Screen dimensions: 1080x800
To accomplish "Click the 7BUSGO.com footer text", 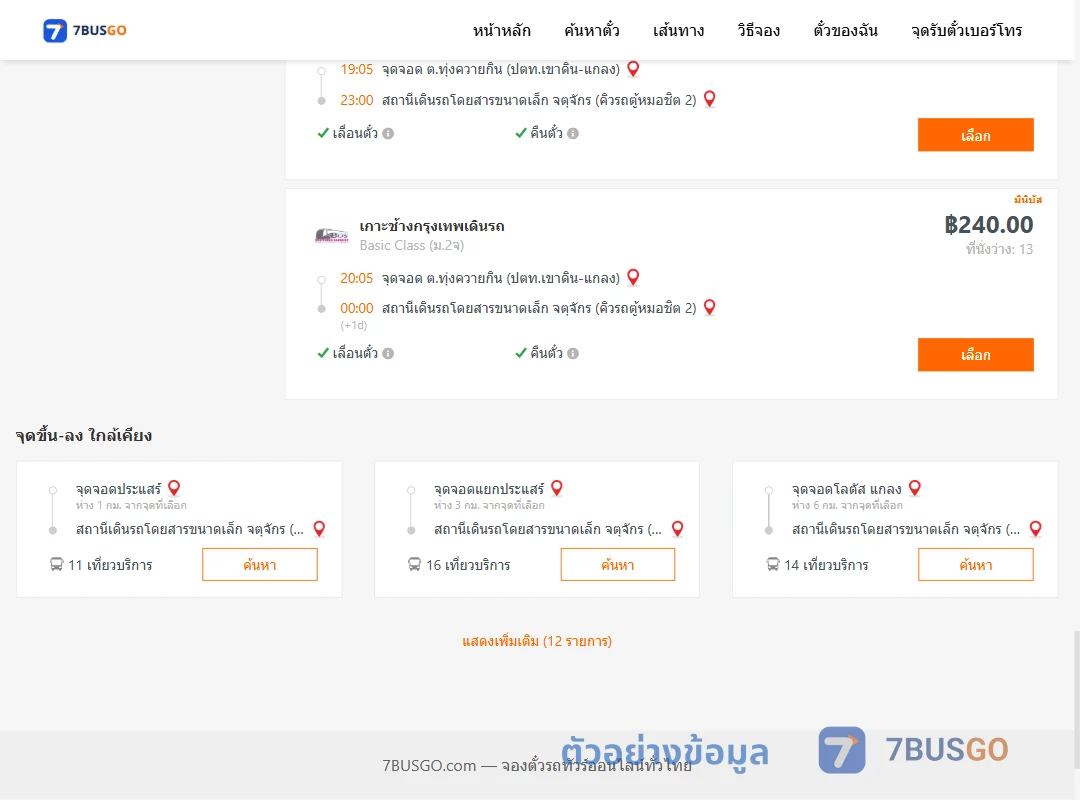I will pyautogui.click(x=537, y=766).
